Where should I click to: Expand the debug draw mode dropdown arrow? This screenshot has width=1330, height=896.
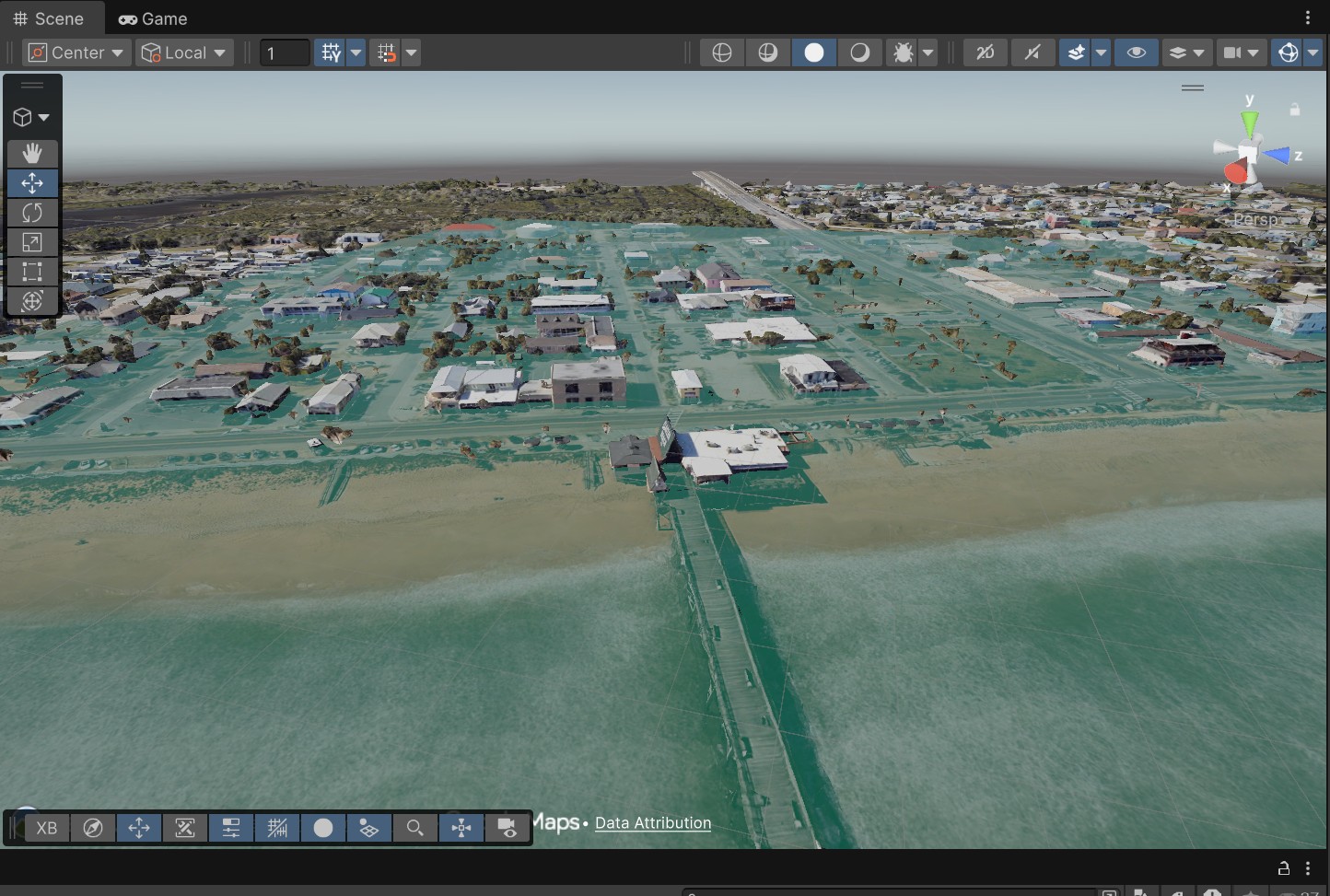point(928,52)
